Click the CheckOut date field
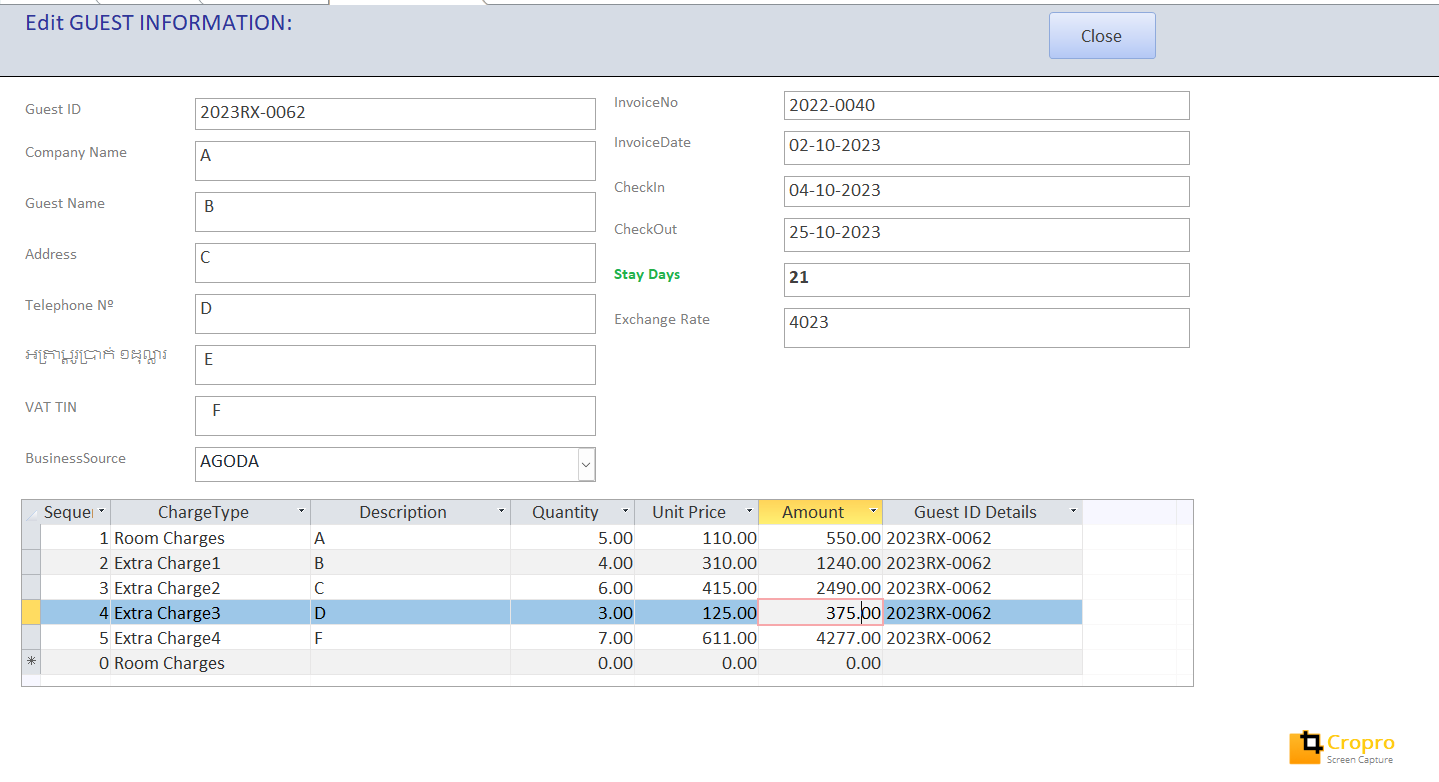The width and height of the screenshot is (1439, 782). (986, 234)
